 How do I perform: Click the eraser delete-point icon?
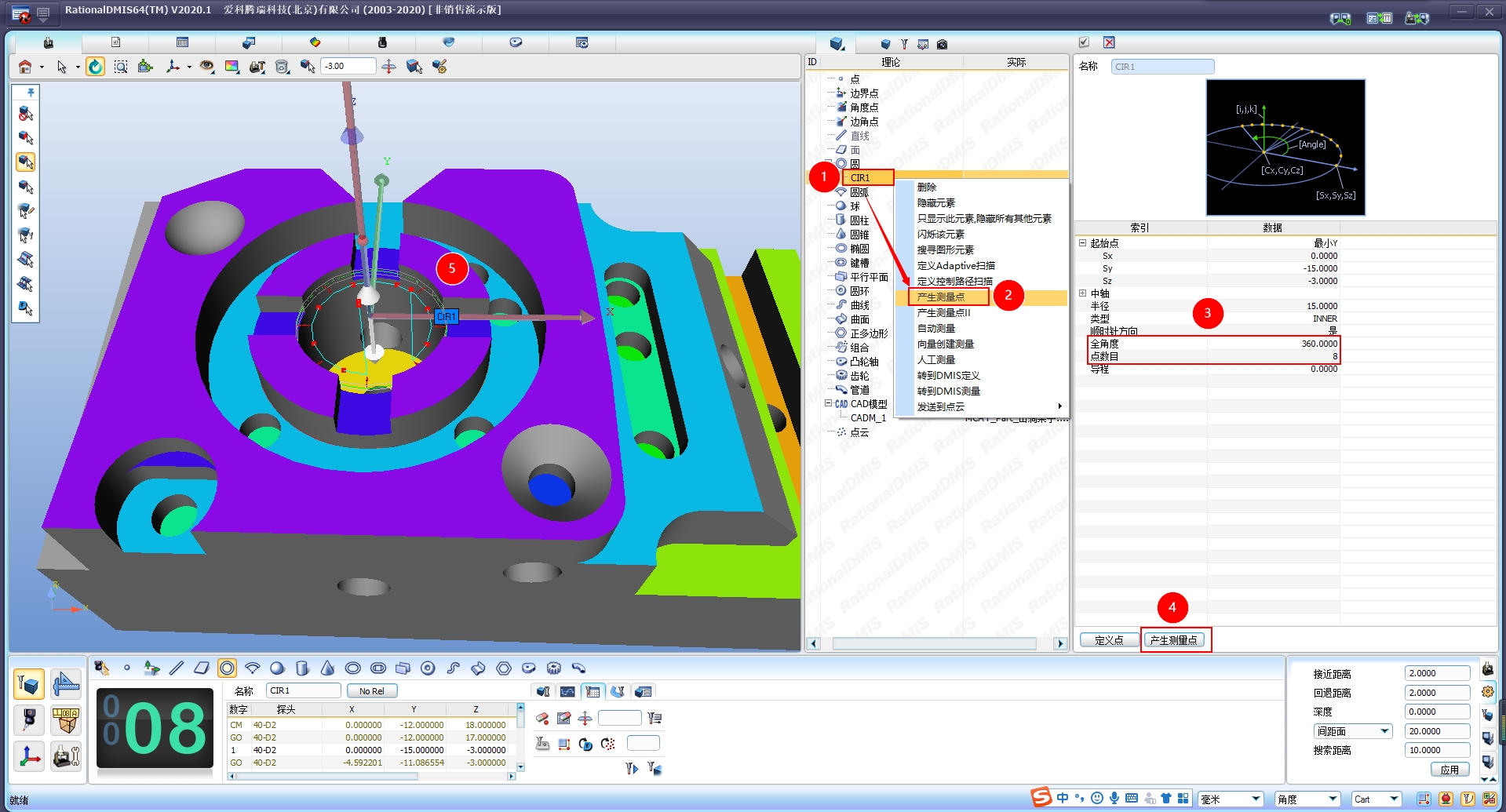(x=542, y=718)
